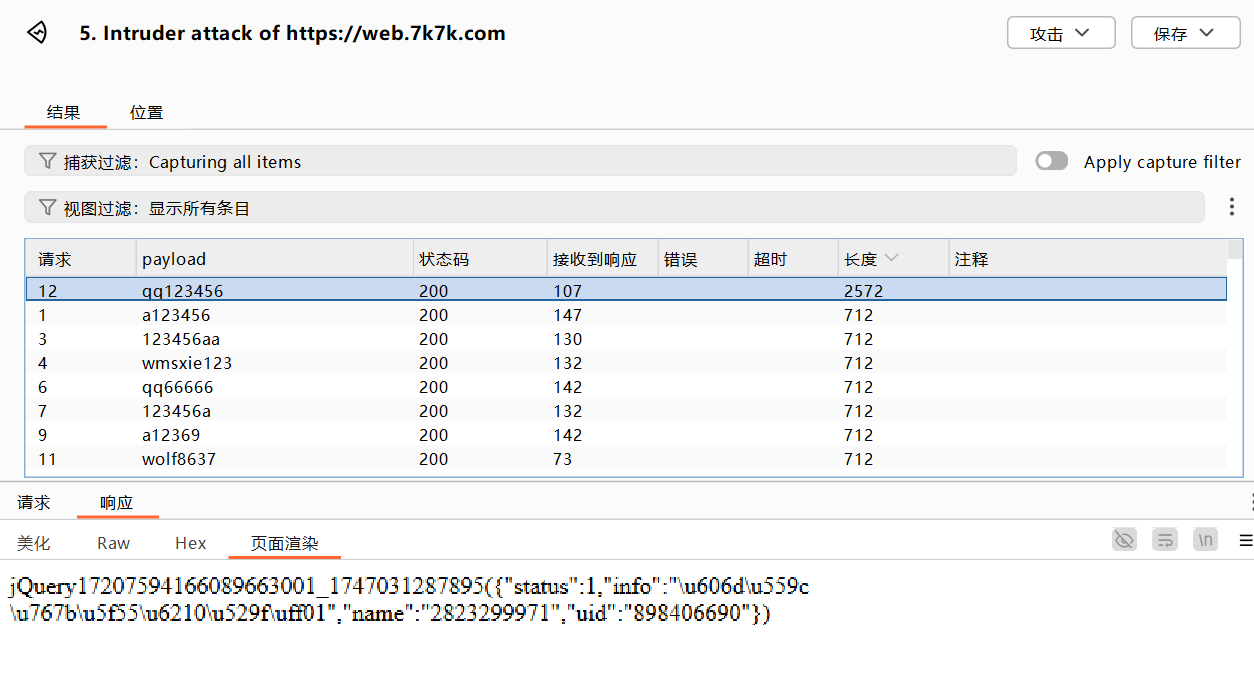Open the response panel hamburger menu
1254x685 pixels.
(1245, 541)
